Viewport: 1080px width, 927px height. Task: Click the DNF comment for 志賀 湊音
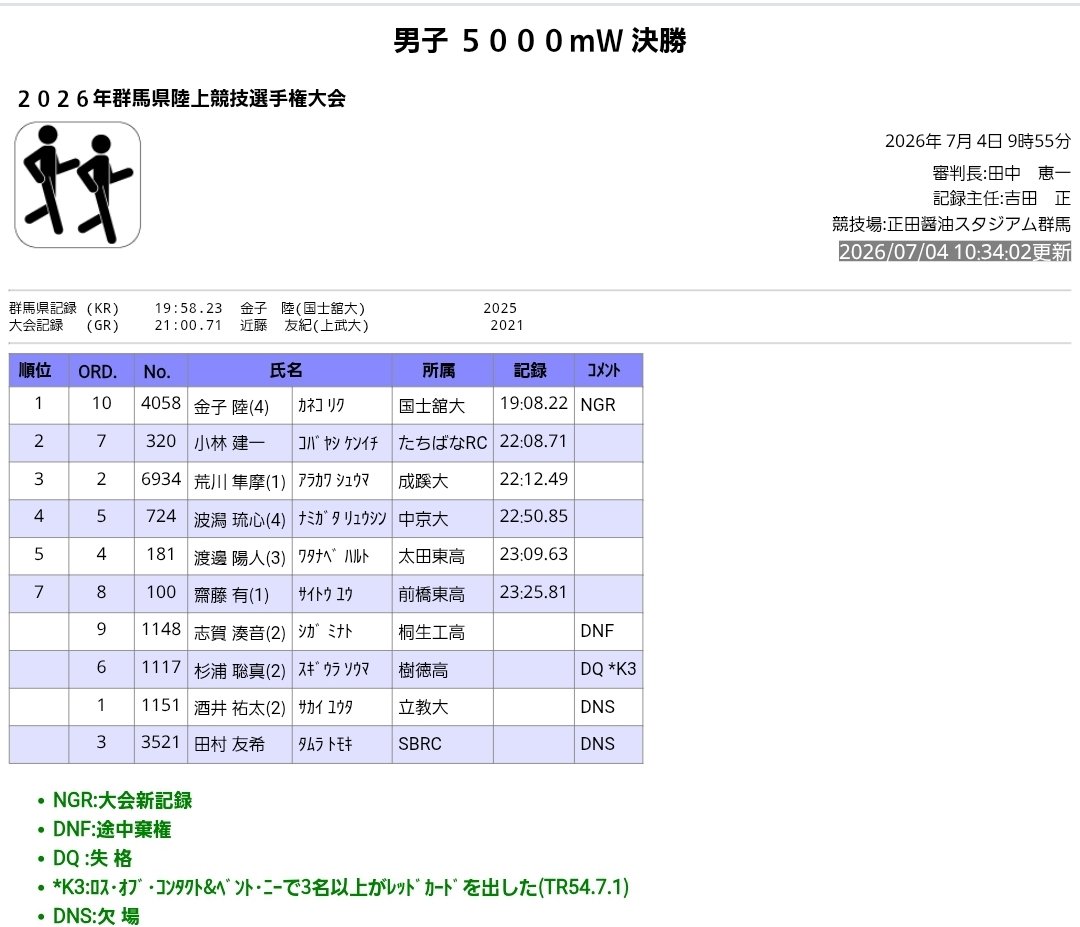click(596, 631)
